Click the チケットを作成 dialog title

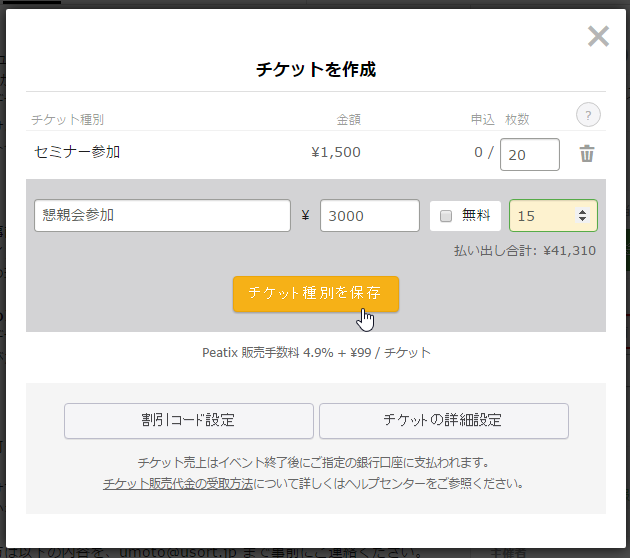pos(316,69)
